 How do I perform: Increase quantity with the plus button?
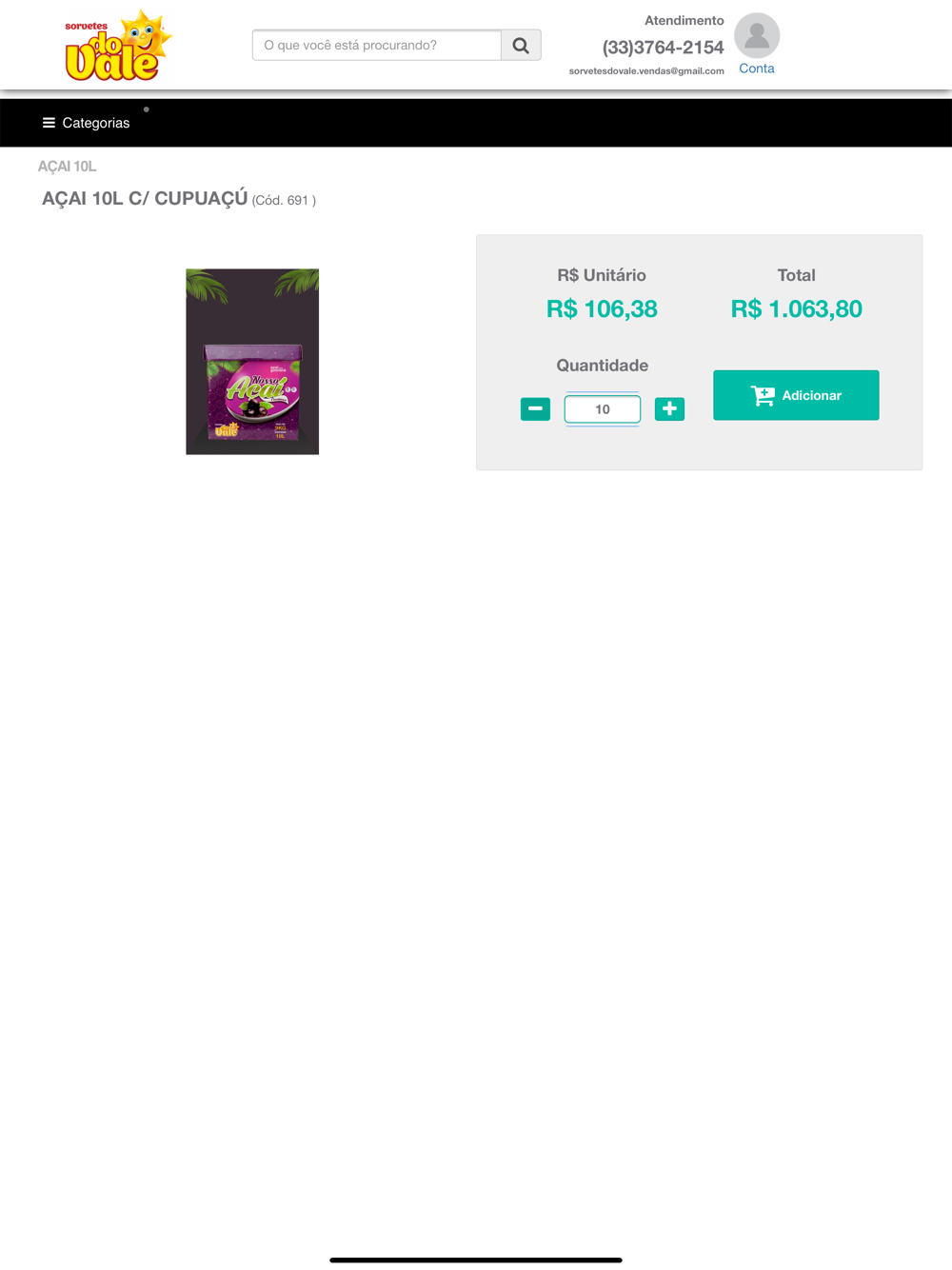pyautogui.click(x=669, y=408)
